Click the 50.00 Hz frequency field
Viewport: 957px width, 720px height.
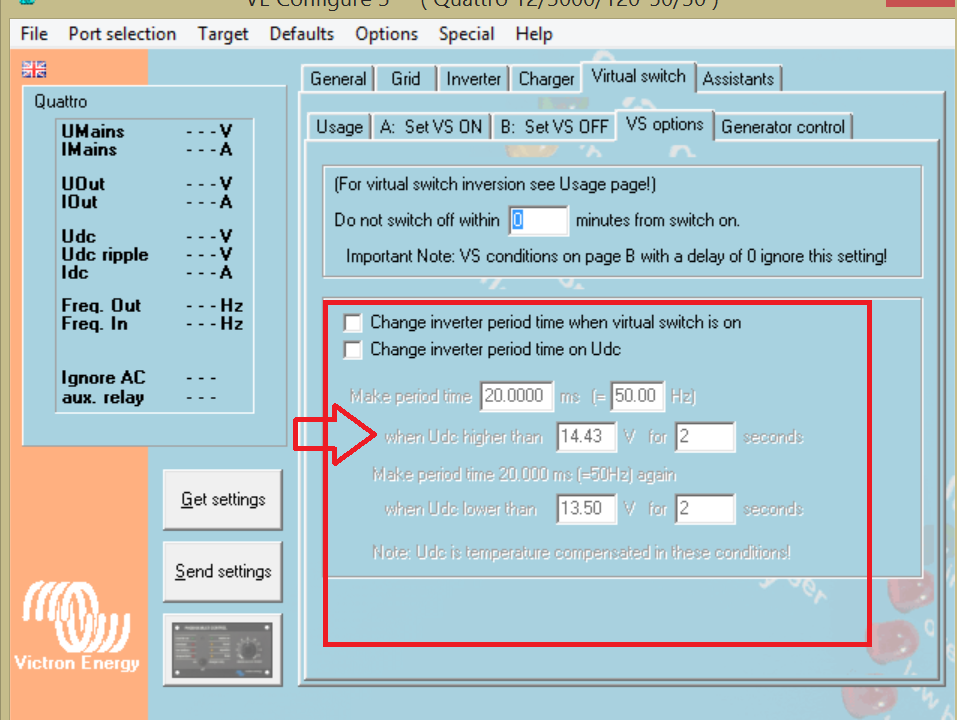638,396
